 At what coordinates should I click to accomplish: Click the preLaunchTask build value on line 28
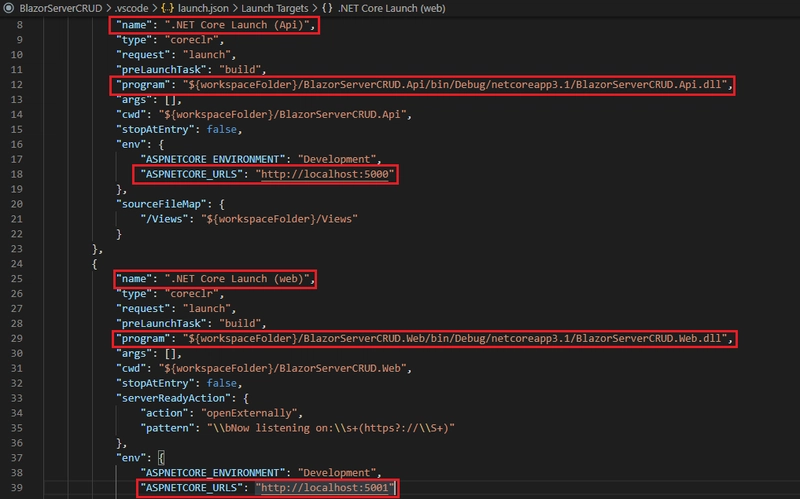pos(240,323)
